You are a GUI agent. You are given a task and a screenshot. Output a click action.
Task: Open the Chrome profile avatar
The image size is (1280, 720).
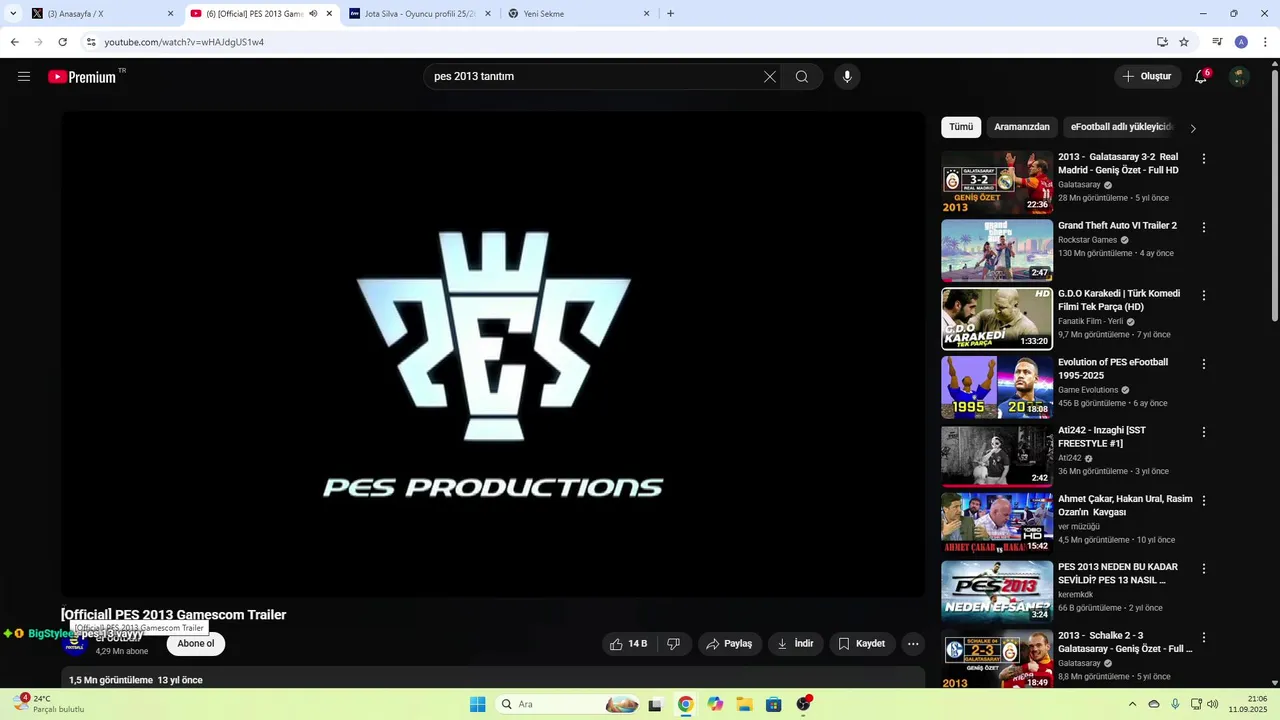click(x=1241, y=42)
